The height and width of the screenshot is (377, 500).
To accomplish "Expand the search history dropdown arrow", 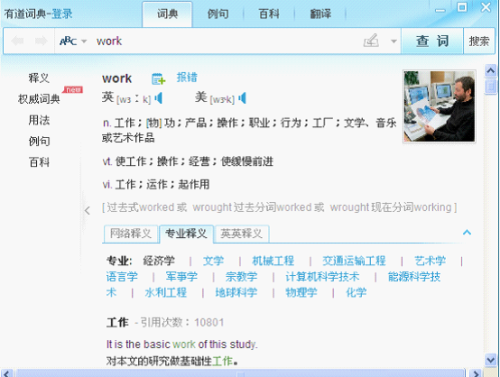I will [x=394, y=41].
